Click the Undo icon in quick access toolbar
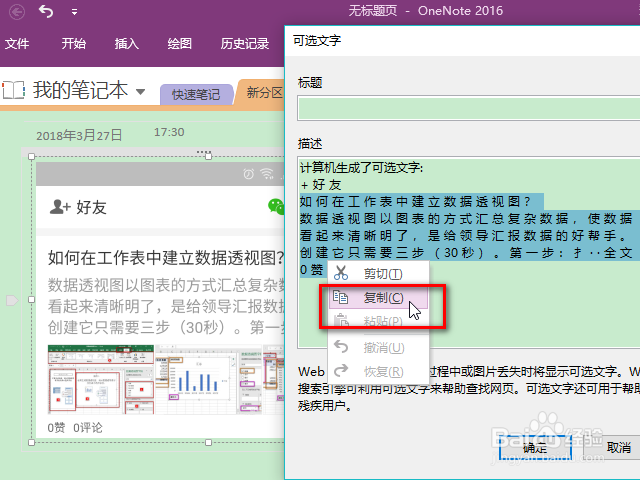The width and height of the screenshot is (640, 480). tap(46, 11)
